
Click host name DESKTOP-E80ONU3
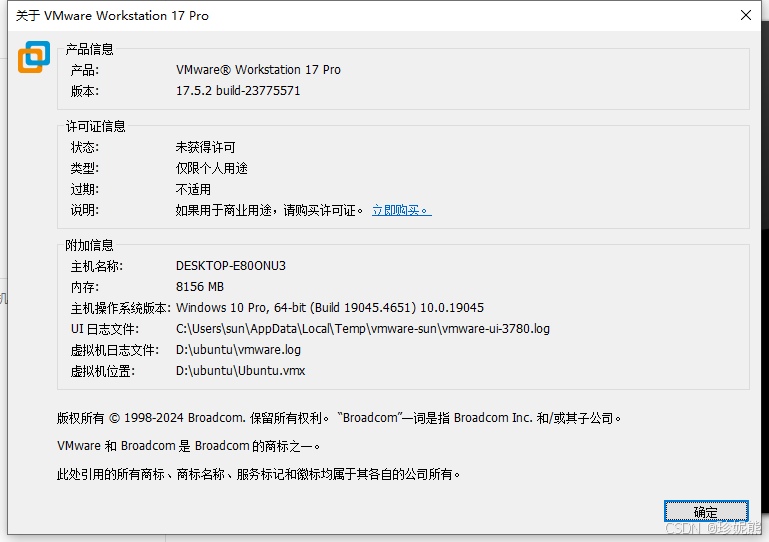(x=231, y=266)
